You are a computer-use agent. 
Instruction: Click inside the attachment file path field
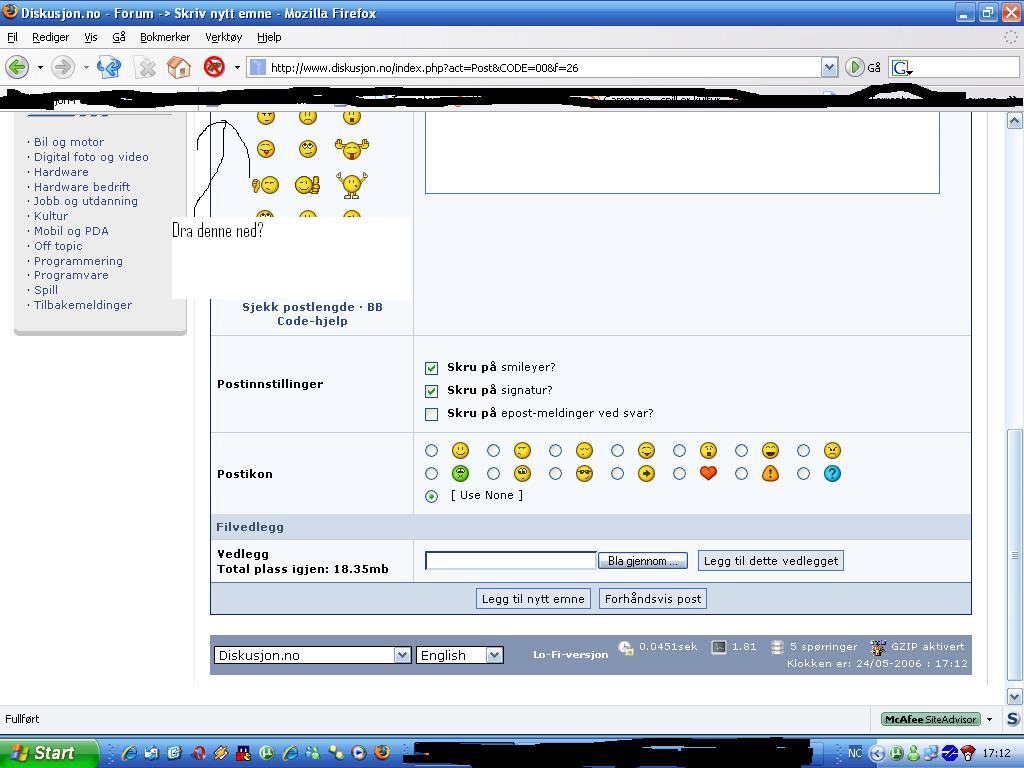[x=511, y=560]
